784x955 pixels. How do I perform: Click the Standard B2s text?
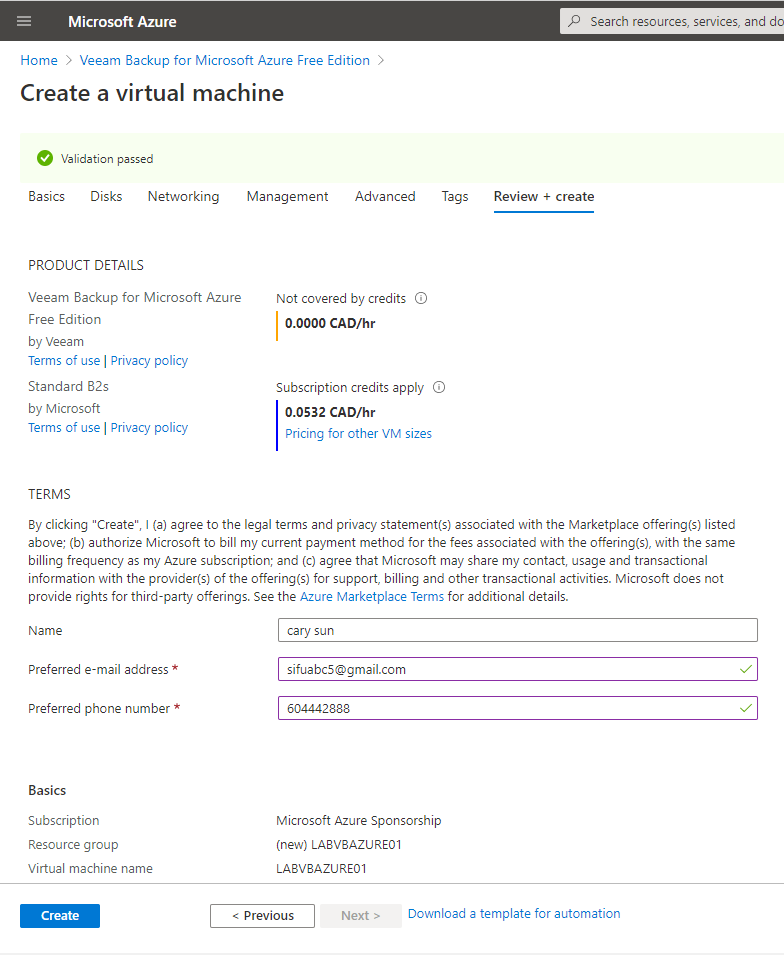point(68,386)
